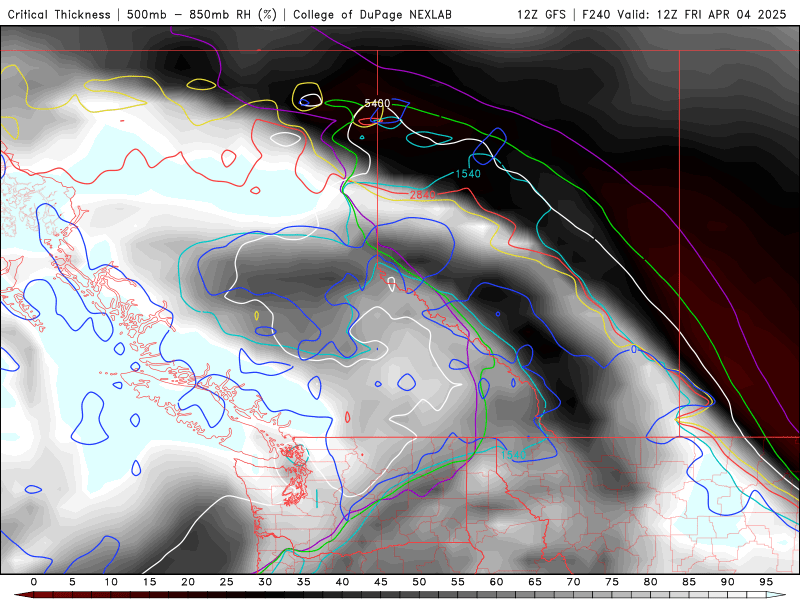The height and width of the screenshot is (600, 800).
Task: Select the '12Z GFS' model run label
Action: (x=541, y=15)
